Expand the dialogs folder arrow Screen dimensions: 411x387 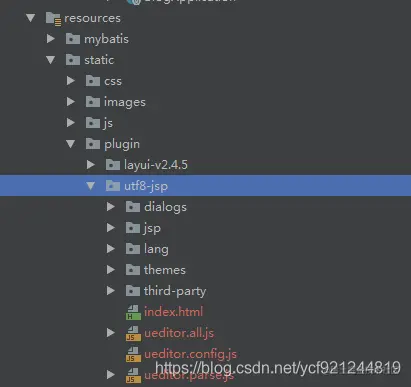click(111, 207)
